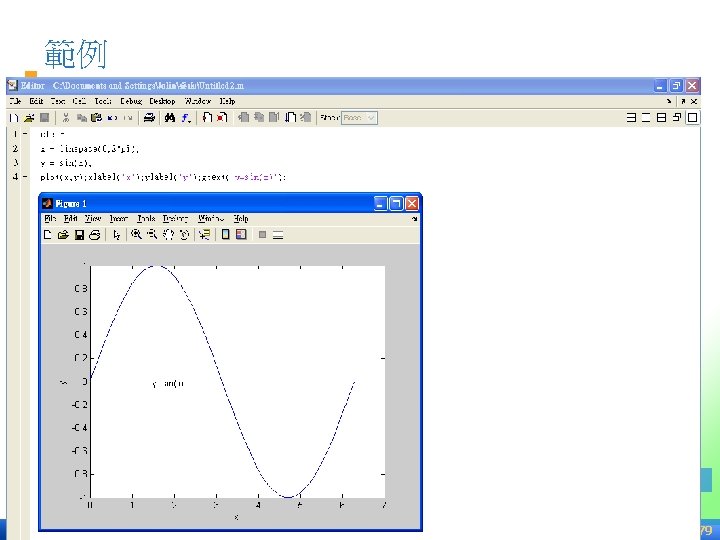
Task: Open the Figure 1 Insert menu
Action: (x=119, y=219)
